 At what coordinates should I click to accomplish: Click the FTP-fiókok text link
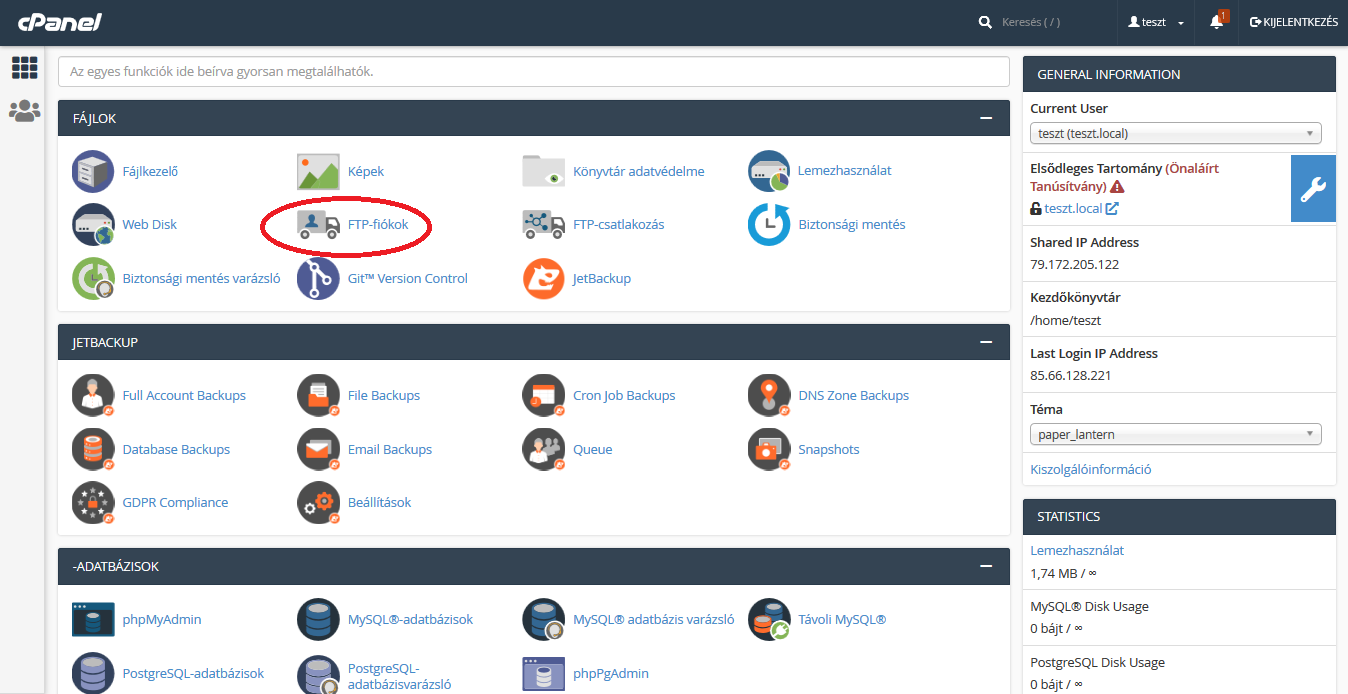pyautogui.click(x=378, y=224)
